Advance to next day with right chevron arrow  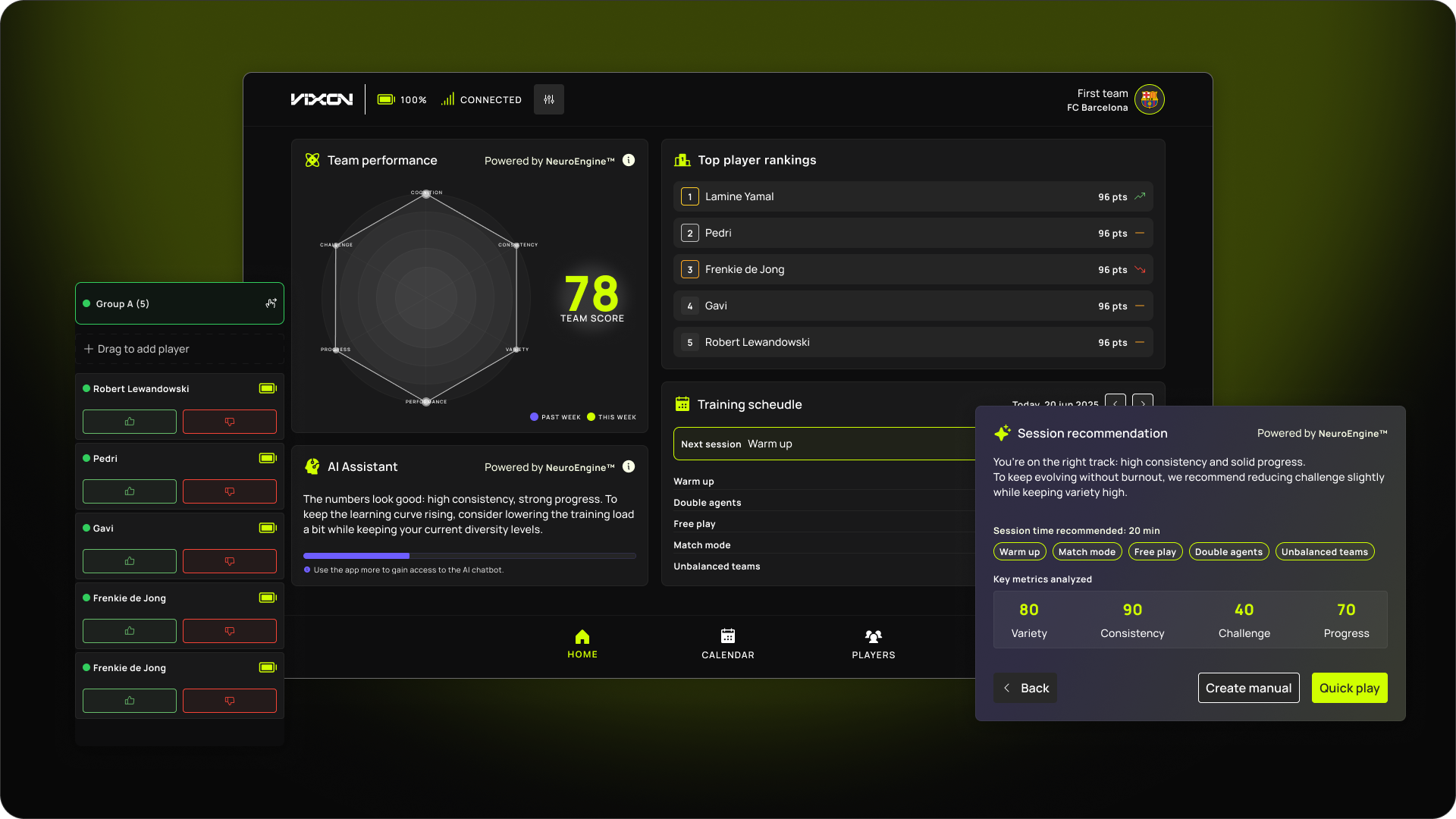(1142, 403)
